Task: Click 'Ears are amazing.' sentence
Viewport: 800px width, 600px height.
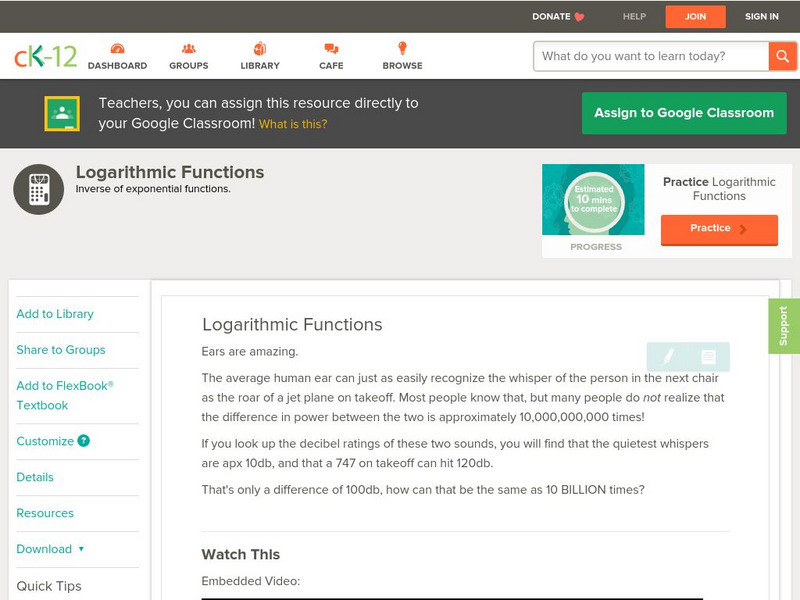Action: 249,352
